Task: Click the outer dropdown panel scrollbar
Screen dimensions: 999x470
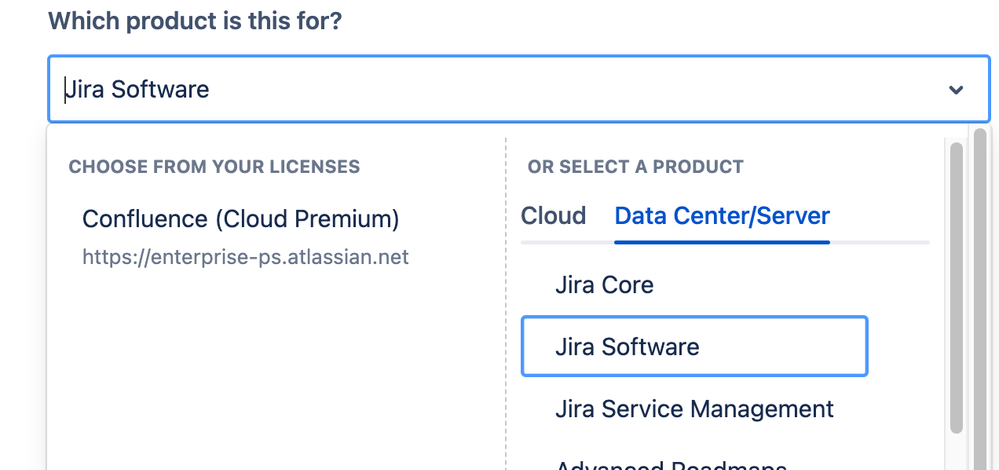Action: pyautogui.click(x=980, y=299)
